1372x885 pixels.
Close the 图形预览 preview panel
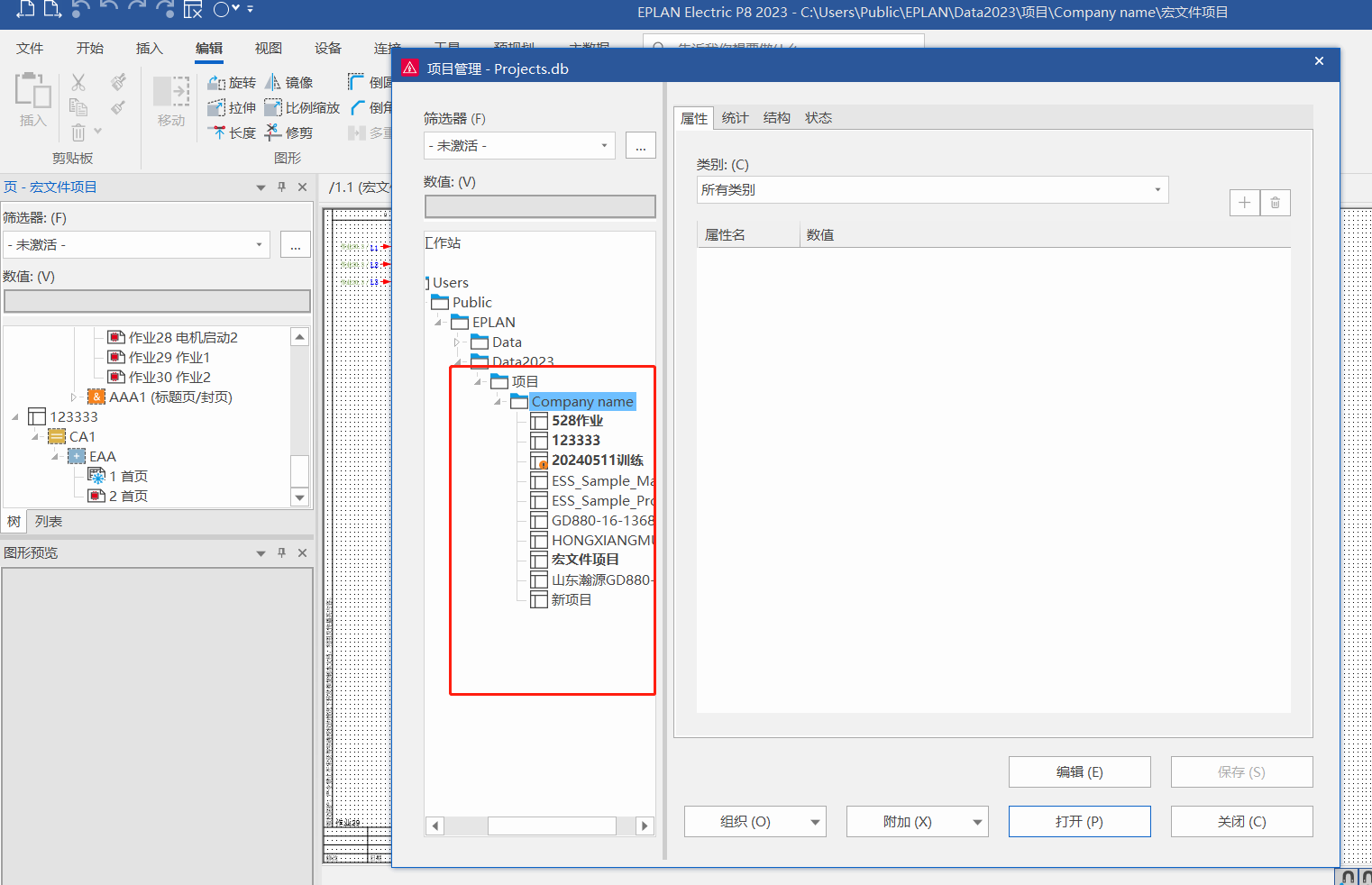(302, 552)
